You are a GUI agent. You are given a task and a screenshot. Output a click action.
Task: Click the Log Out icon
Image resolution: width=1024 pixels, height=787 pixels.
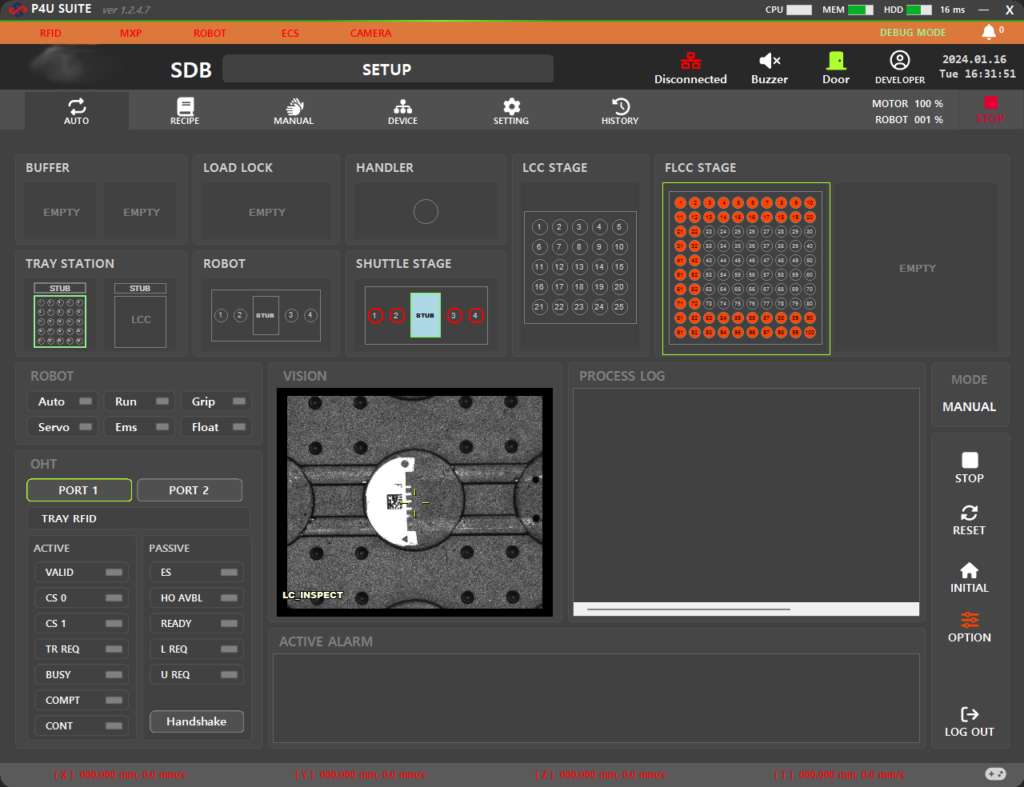[969, 714]
